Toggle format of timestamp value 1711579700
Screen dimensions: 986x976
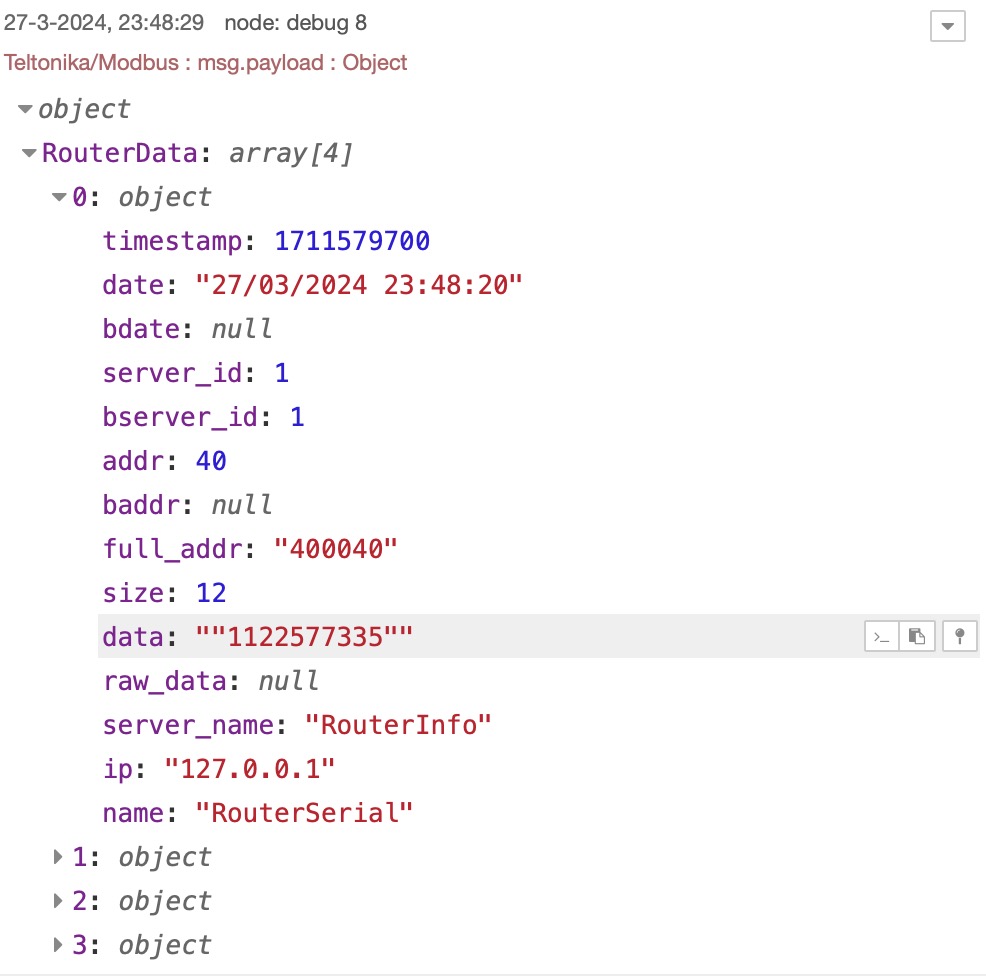(352, 241)
